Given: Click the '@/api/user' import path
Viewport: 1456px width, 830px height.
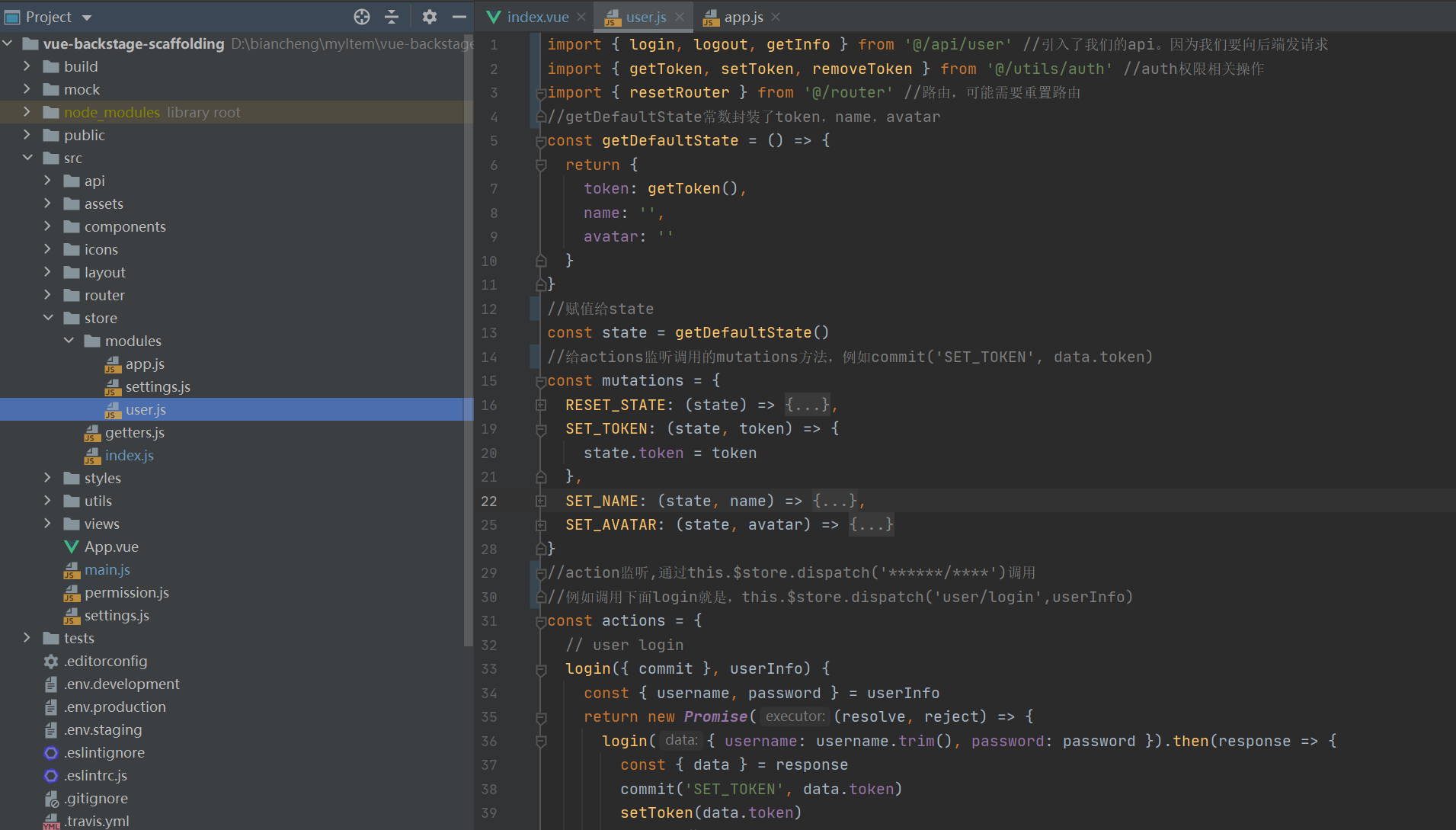Looking at the screenshot, I should click(x=958, y=44).
